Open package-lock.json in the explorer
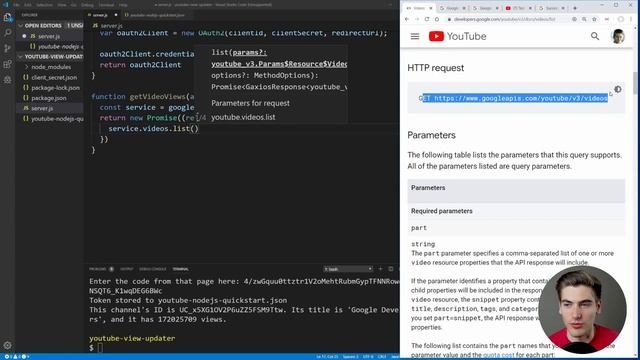The image size is (640, 360). [56, 87]
